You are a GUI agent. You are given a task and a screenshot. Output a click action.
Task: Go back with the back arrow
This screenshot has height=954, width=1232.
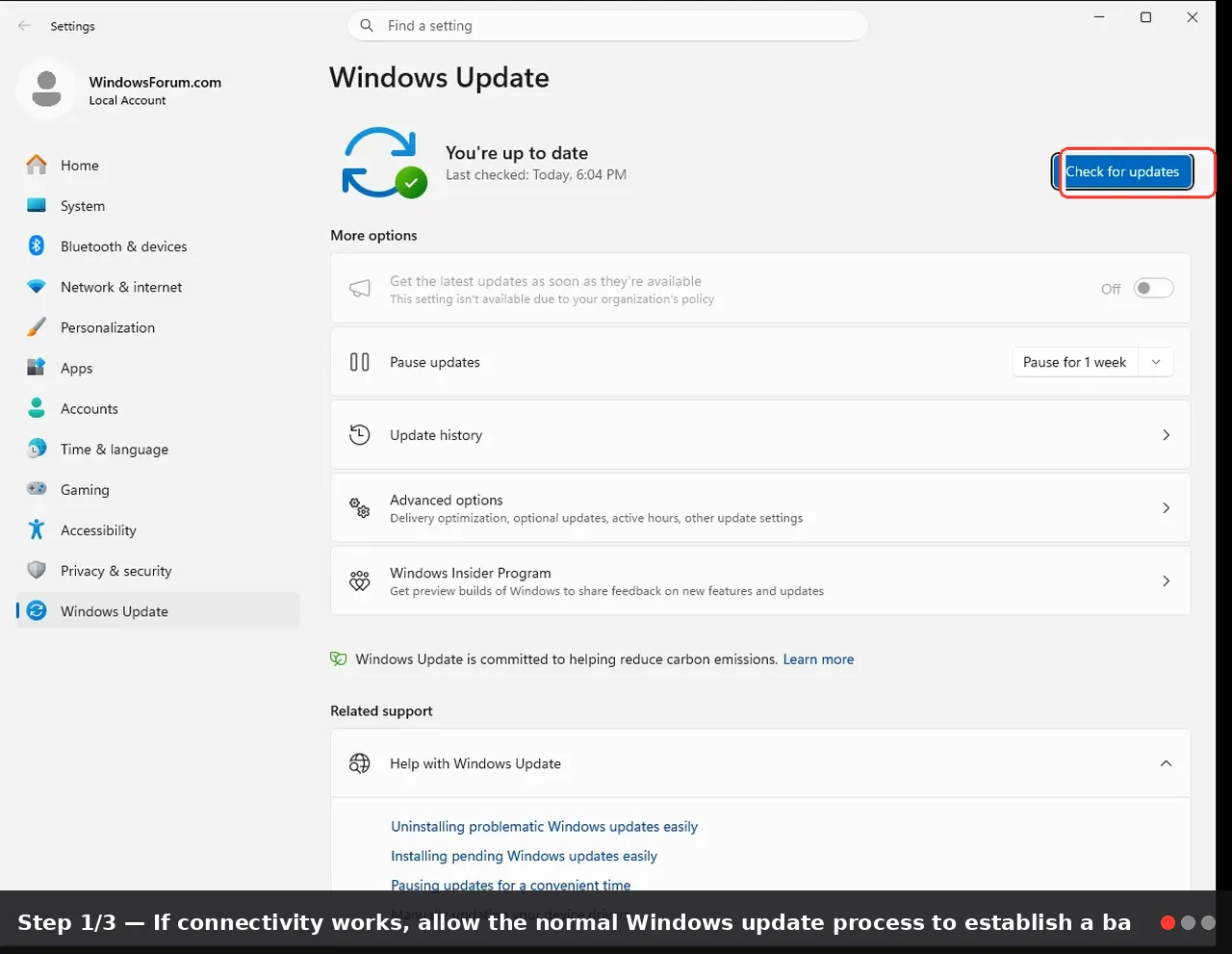[24, 26]
